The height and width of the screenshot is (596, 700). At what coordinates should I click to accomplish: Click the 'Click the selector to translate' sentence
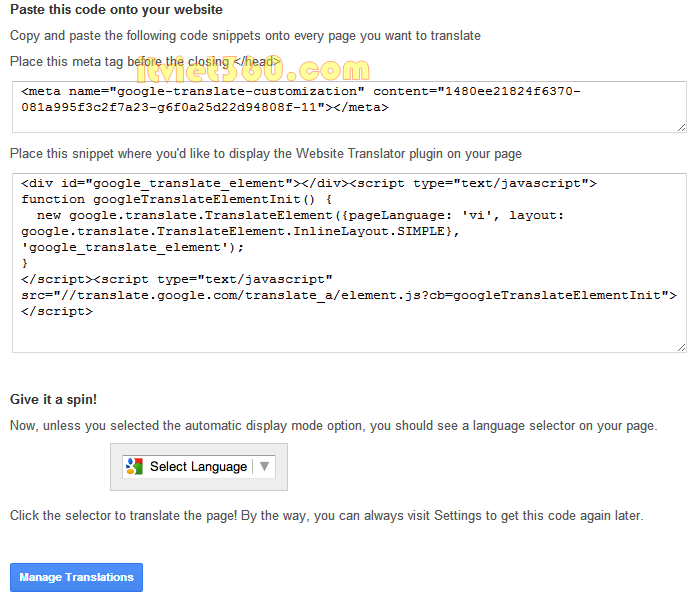tap(326, 516)
